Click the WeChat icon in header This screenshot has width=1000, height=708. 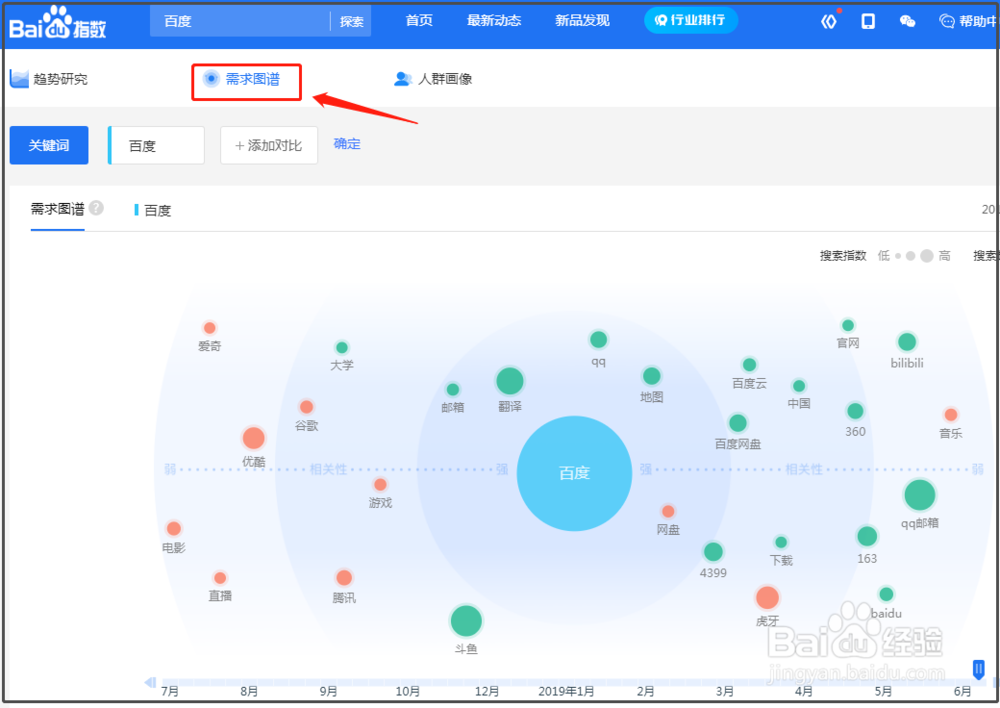(x=907, y=21)
